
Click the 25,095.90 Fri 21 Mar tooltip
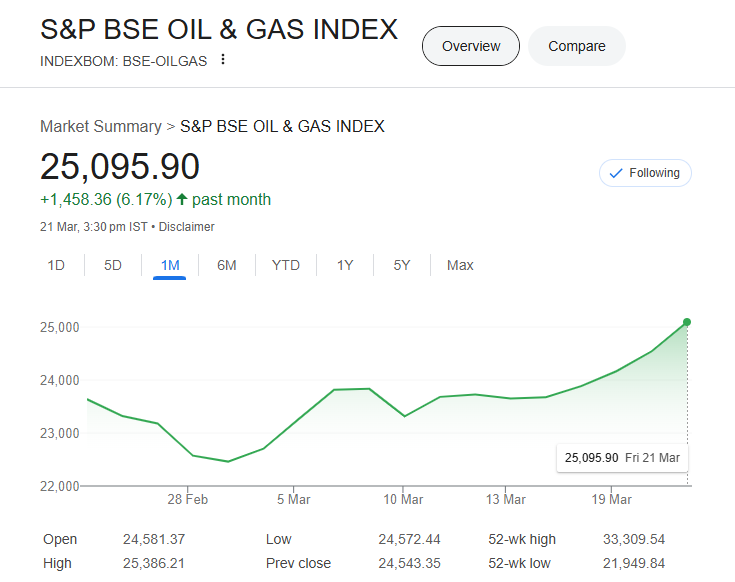point(622,458)
